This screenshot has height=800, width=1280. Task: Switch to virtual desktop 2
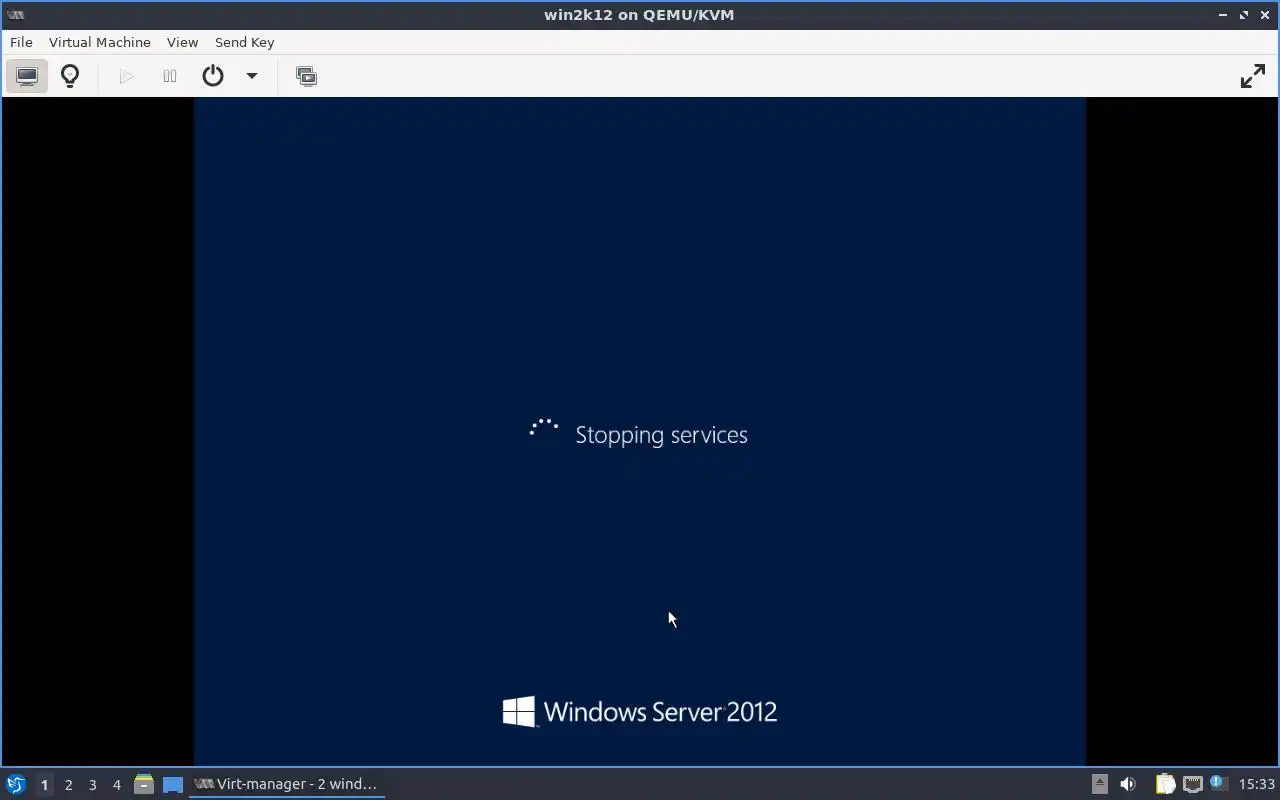[x=69, y=785]
